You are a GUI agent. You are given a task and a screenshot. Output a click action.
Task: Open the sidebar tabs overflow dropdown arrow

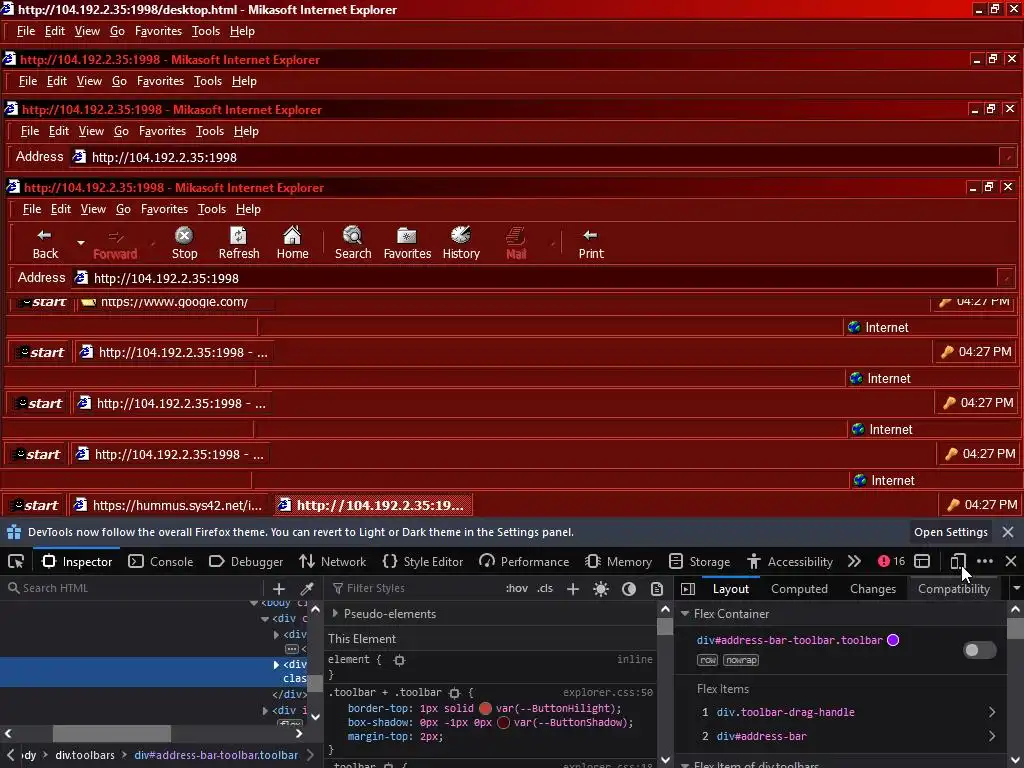pyautogui.click(x=1016, y=588)
